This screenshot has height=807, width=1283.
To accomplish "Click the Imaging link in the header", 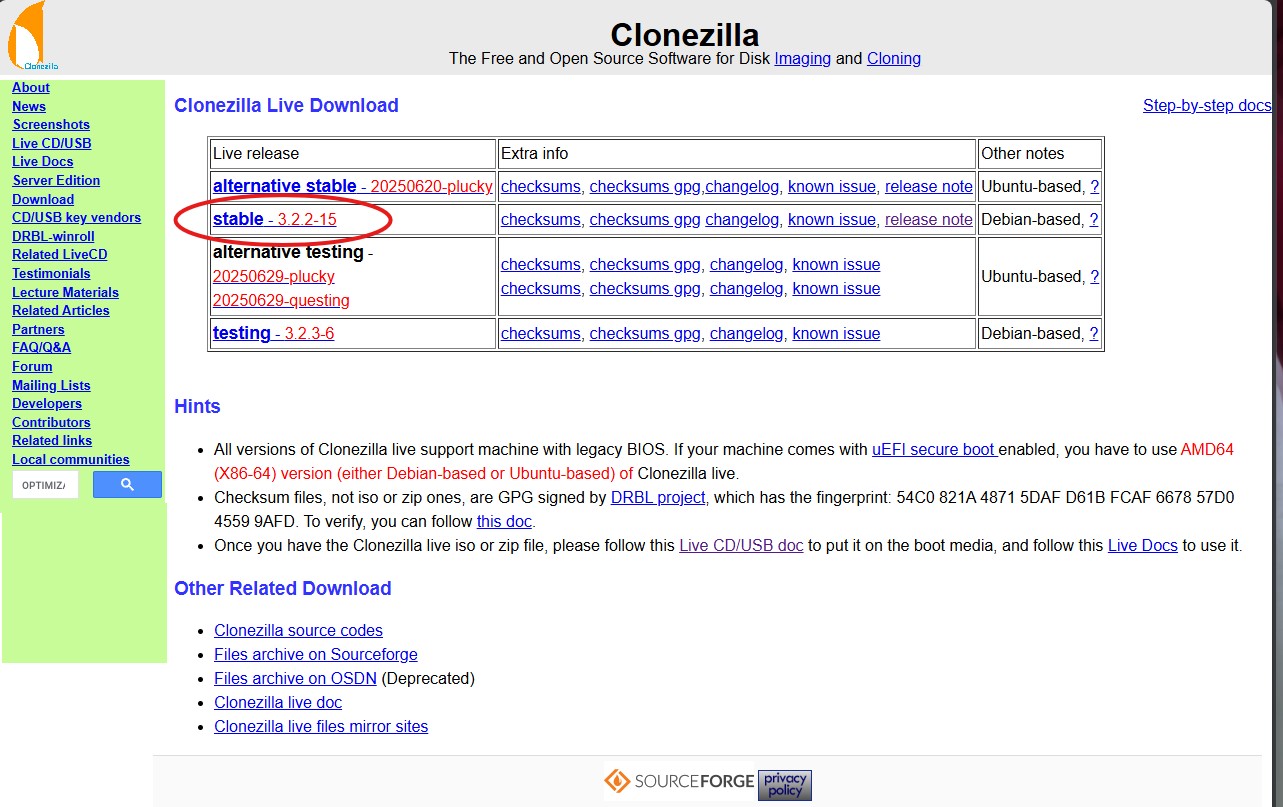I will tap(802, 58).
